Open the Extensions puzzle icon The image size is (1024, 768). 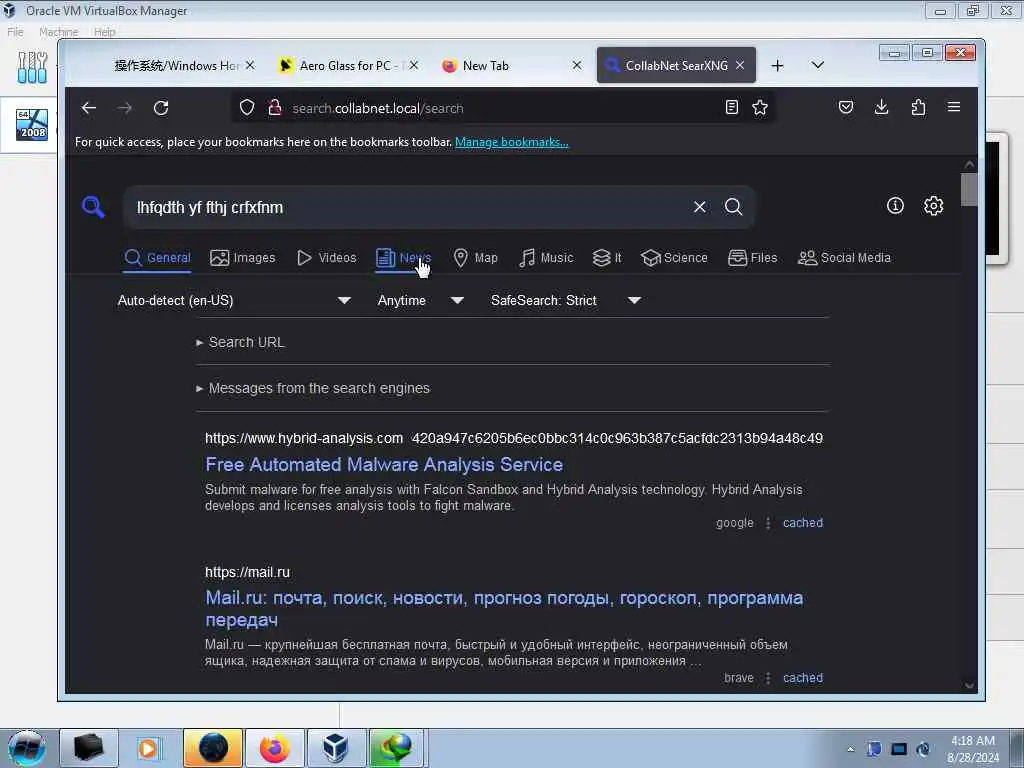pos(918,107)
